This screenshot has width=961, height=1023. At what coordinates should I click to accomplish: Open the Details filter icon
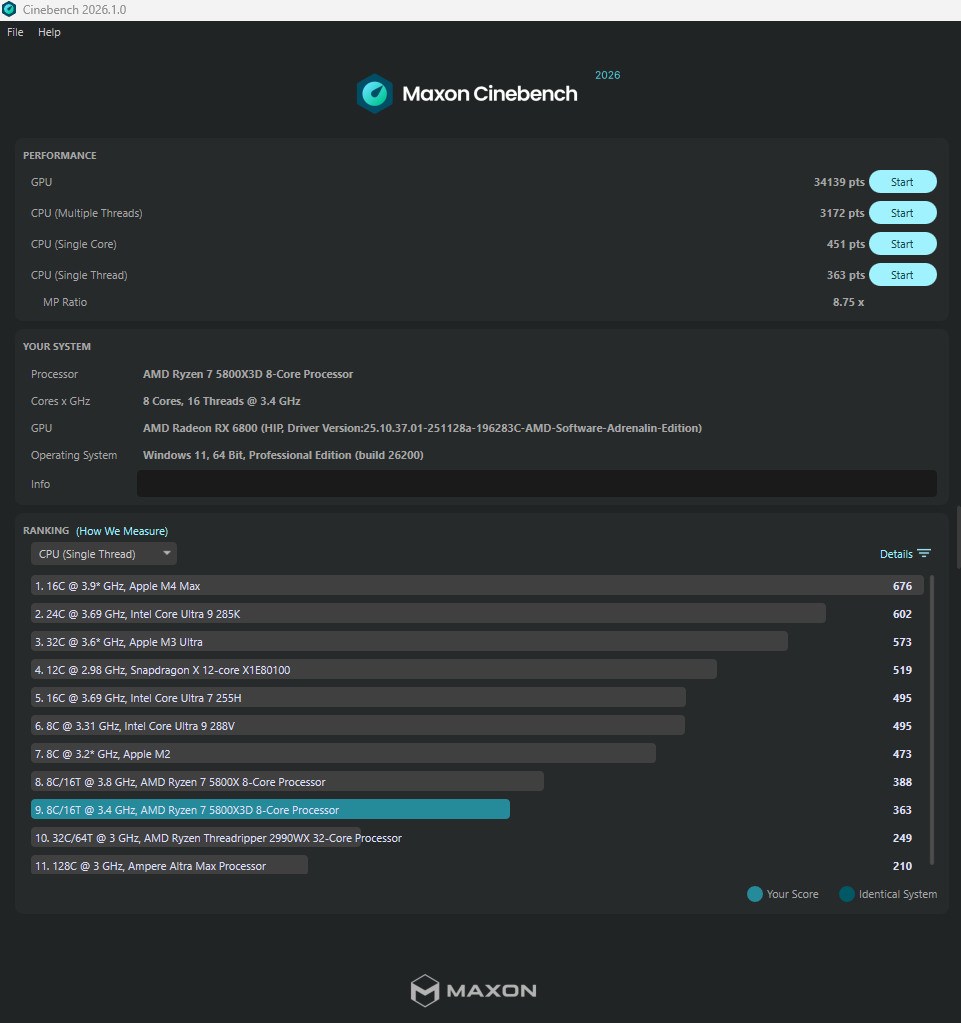[x=924, y=553]
